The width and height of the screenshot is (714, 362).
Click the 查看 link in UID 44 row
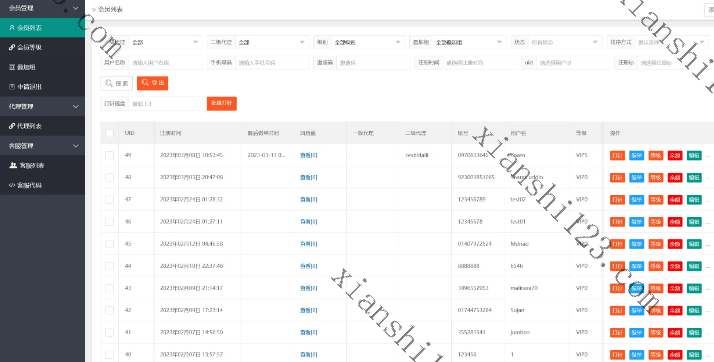click(308, 266)
